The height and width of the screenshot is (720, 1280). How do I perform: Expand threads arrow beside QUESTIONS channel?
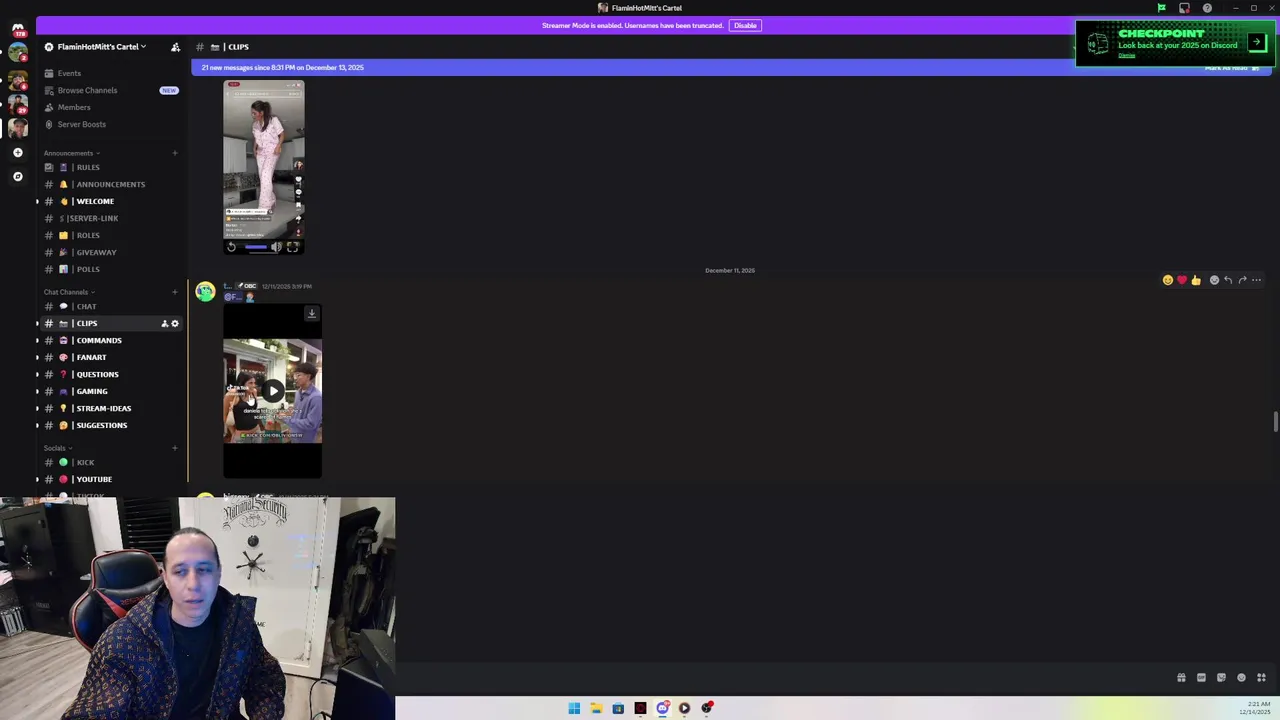tap(37, 374)
